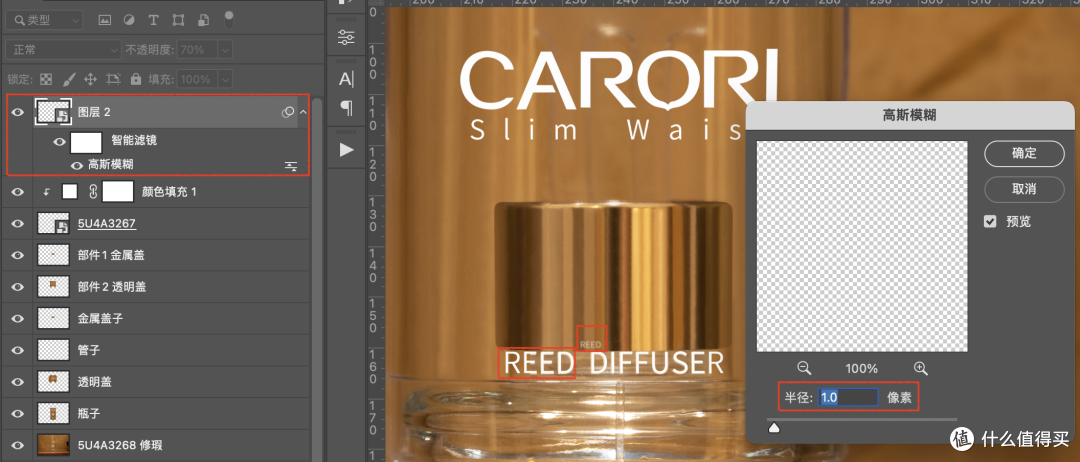
Task: Click the 70% opacity value field
Action: (x=198, y=50)
